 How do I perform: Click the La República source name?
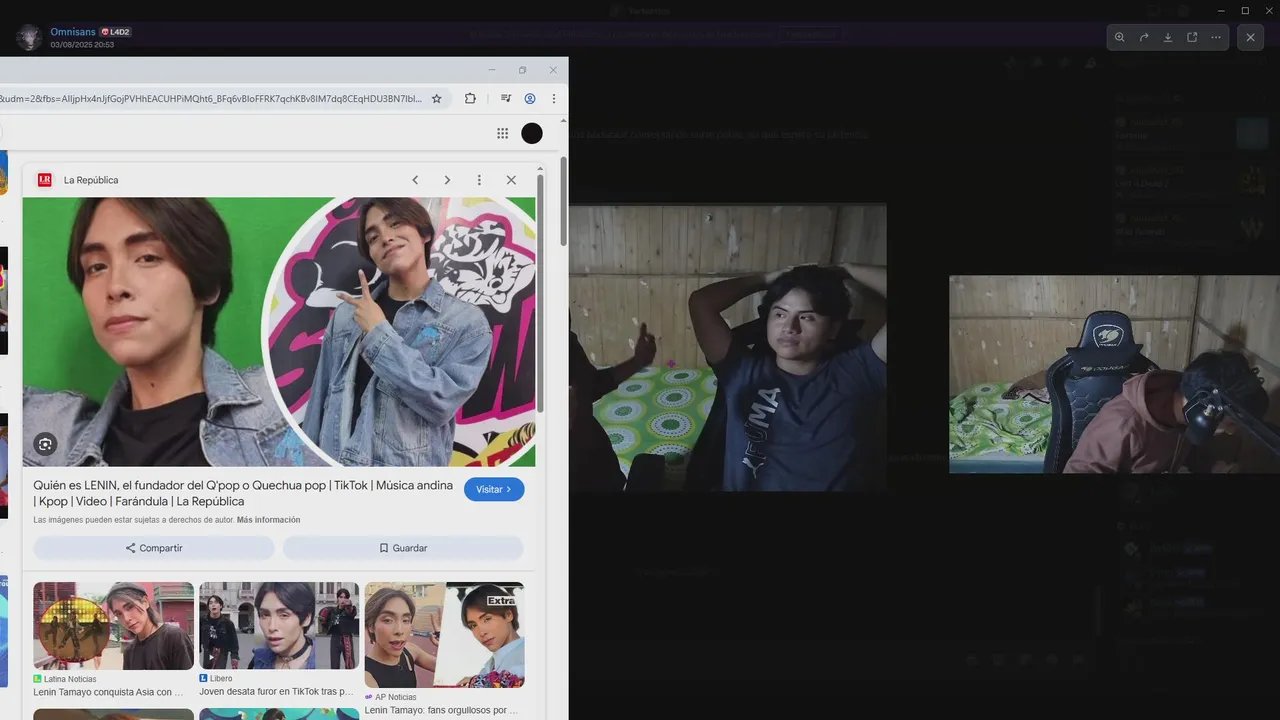coord(91,180)
